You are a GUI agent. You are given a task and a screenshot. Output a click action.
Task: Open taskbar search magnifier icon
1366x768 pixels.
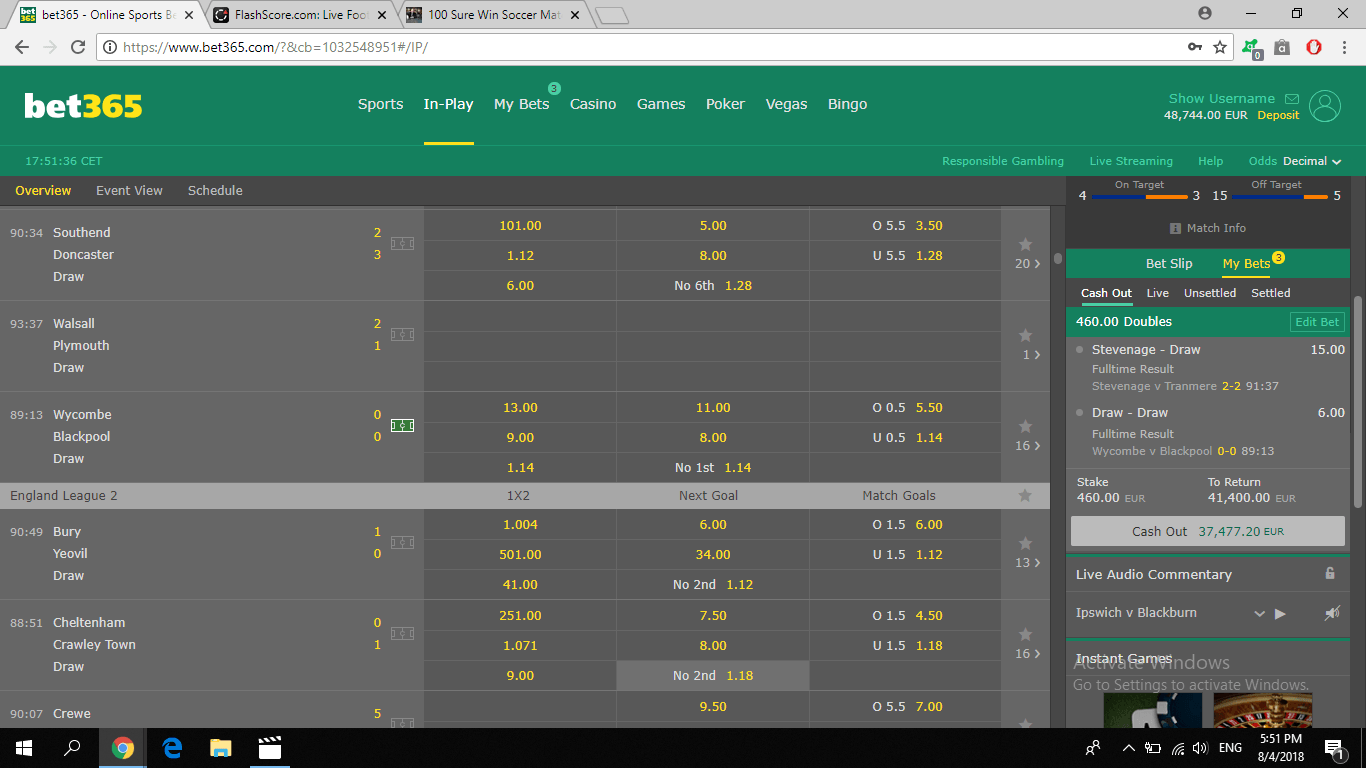[x=72, y=747]
